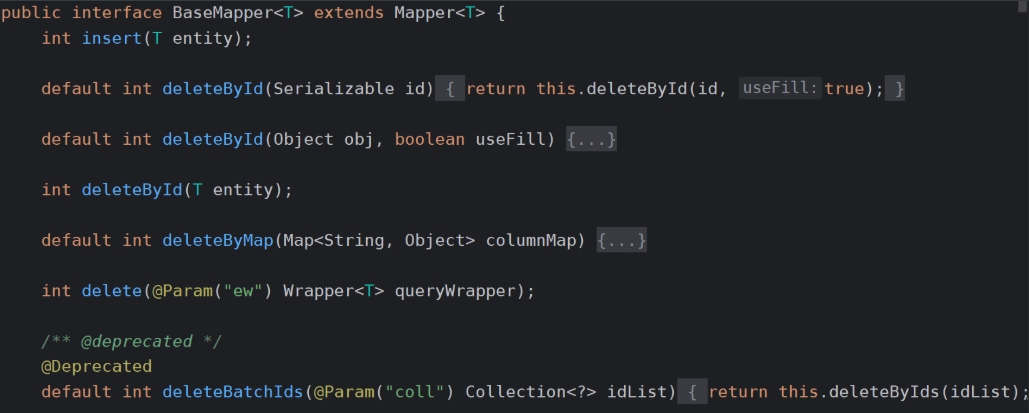Click entity parameter of insert method
Viewport: 1029px width, 413px height.
coord(203,38)
